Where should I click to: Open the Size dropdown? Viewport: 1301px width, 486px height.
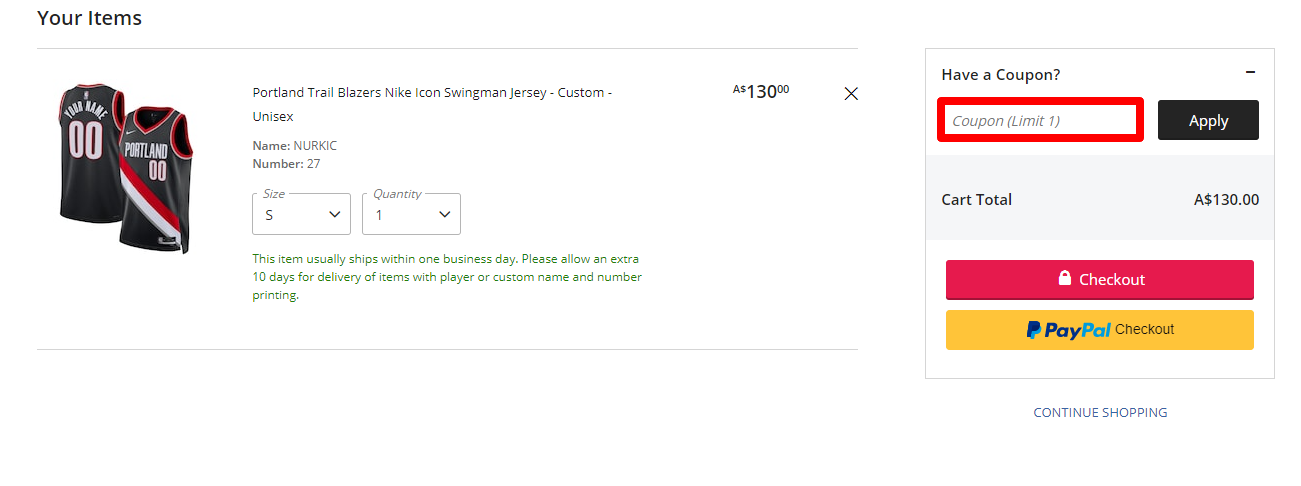tap(301, 214)
